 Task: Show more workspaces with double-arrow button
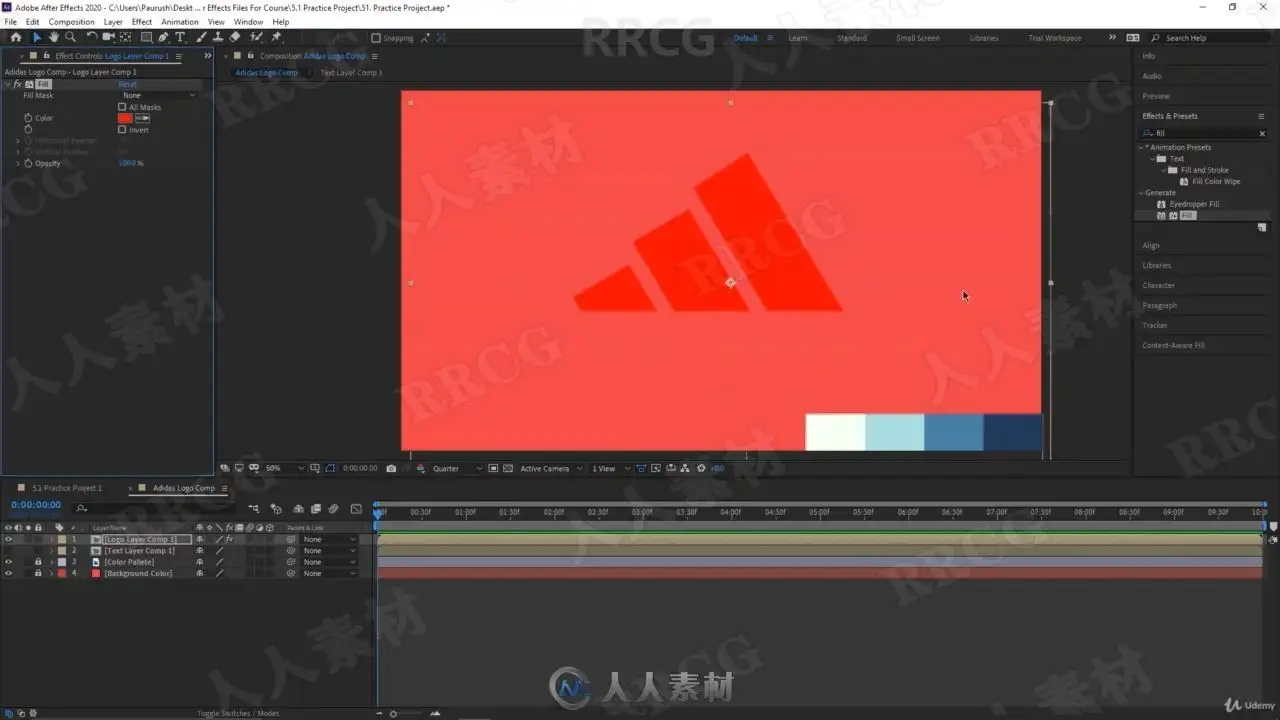click(x=1112, y=38)
